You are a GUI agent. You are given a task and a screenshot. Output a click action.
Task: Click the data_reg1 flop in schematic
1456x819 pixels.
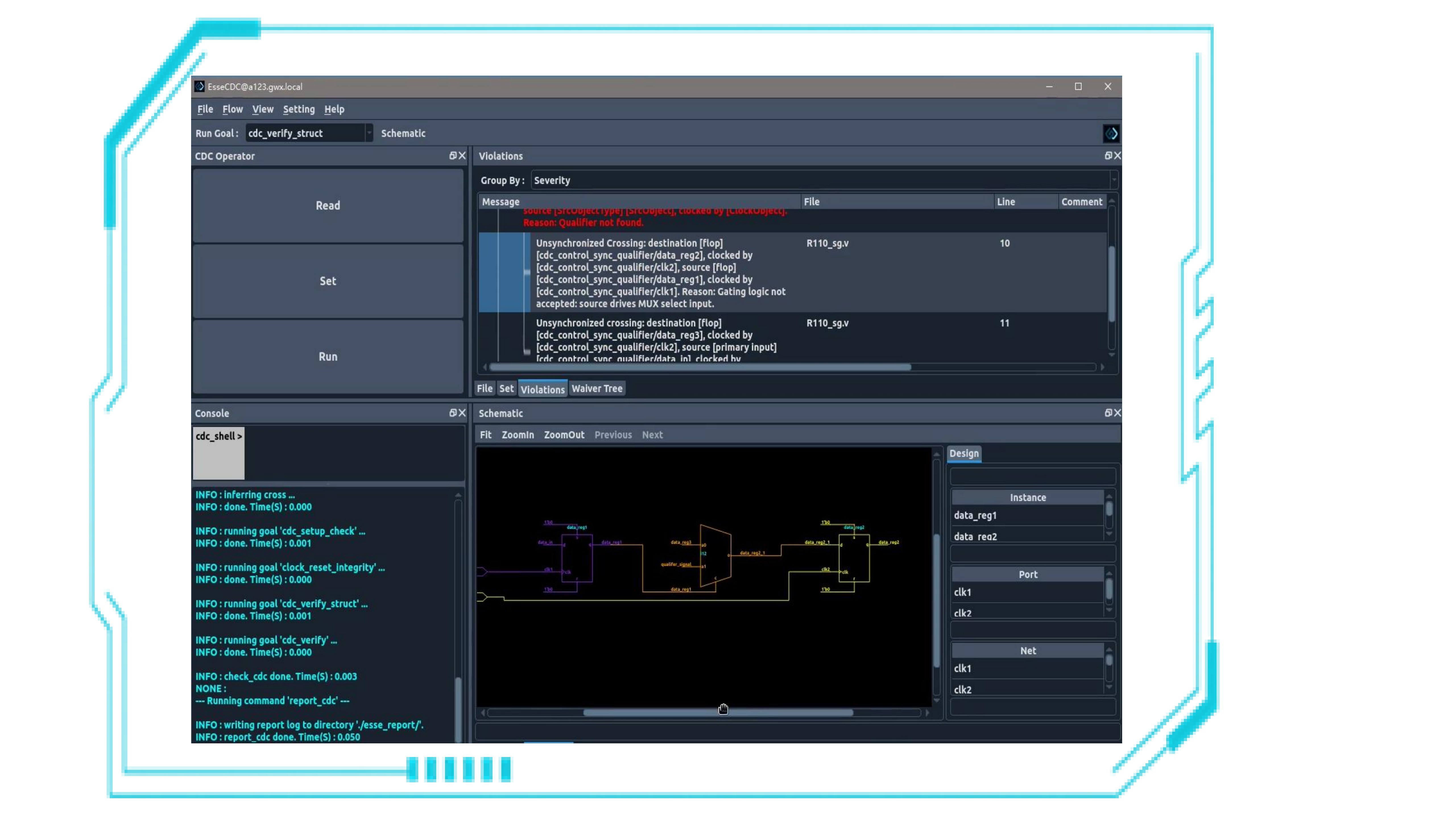click(x=577, y=559)
